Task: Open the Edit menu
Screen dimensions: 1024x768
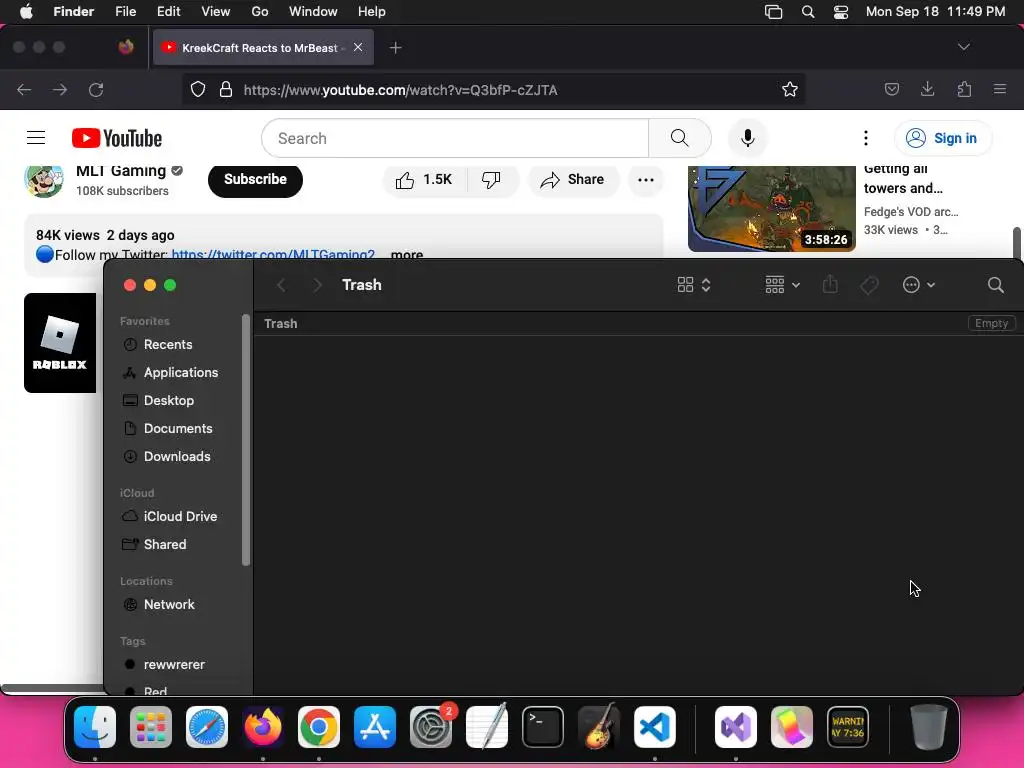Action: pyautogui.click(x=168, y=12)
